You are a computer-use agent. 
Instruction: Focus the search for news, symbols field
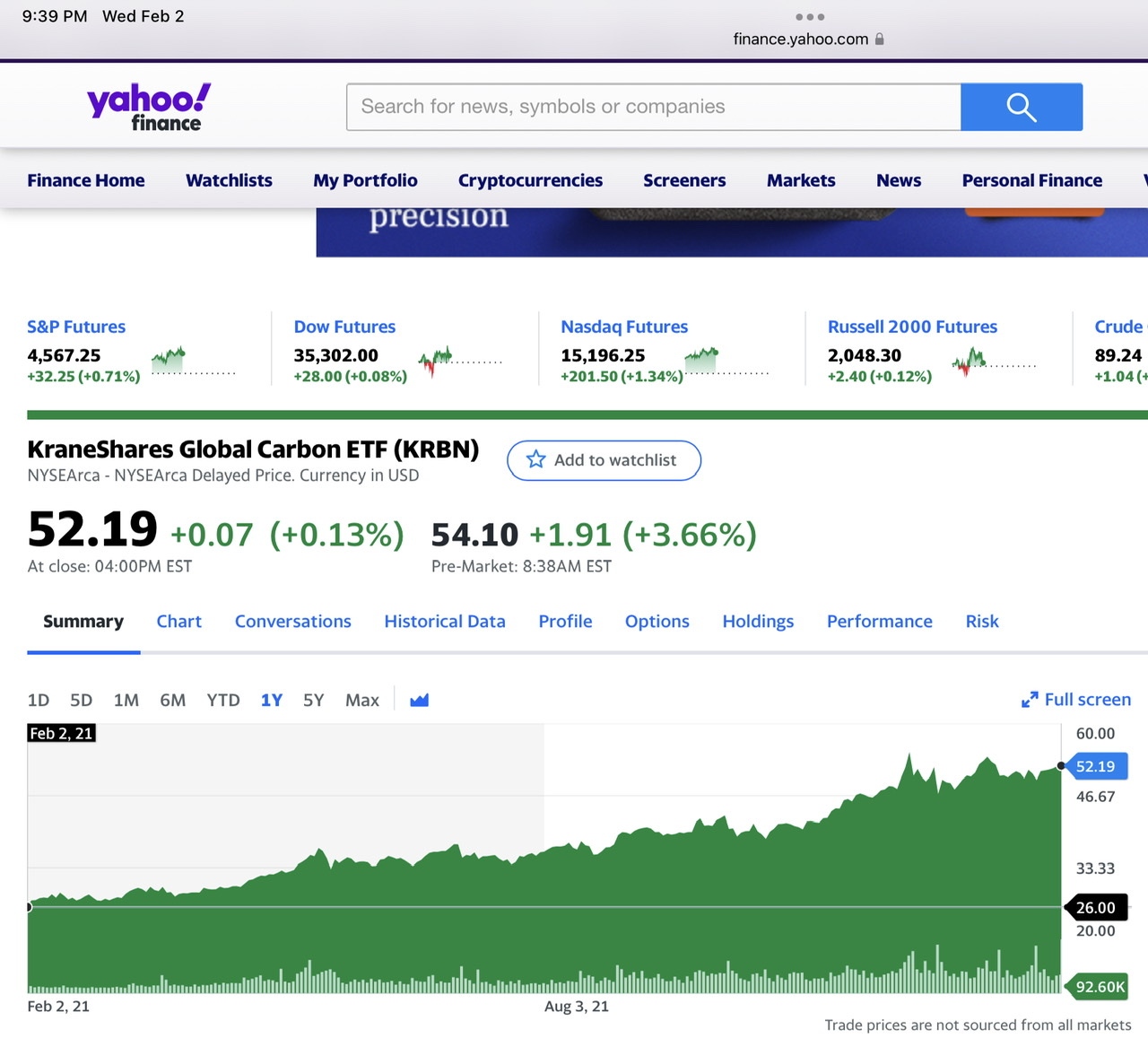click(654, 107)
